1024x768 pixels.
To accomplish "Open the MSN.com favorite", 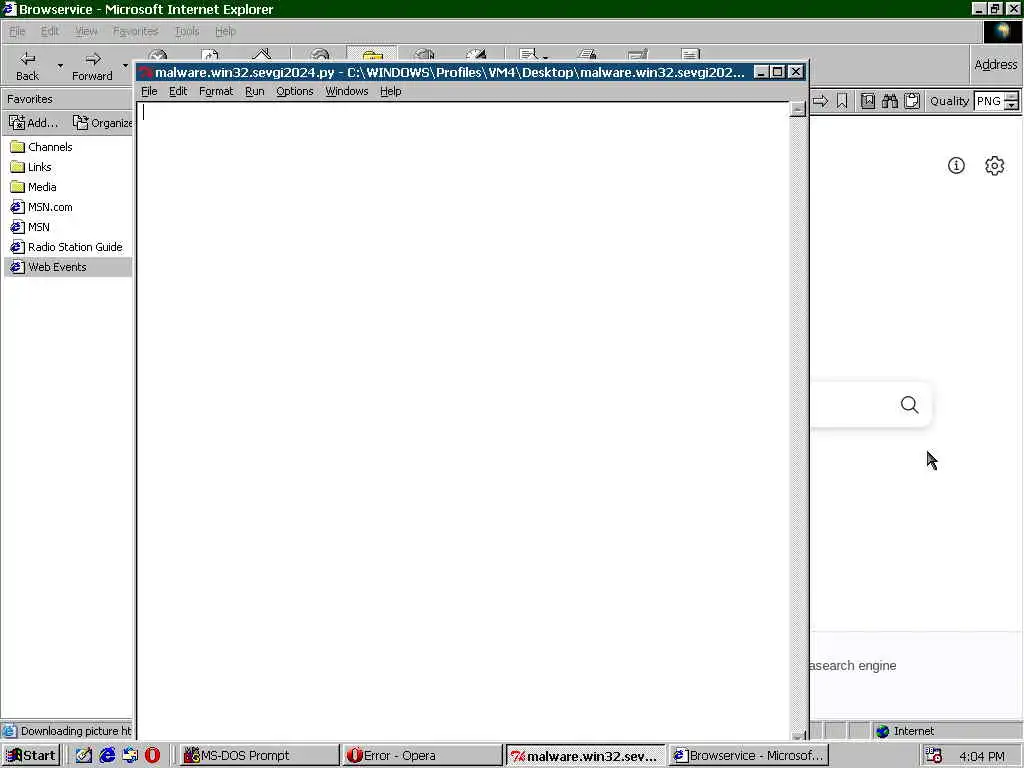I will click(x=42, y=207).
